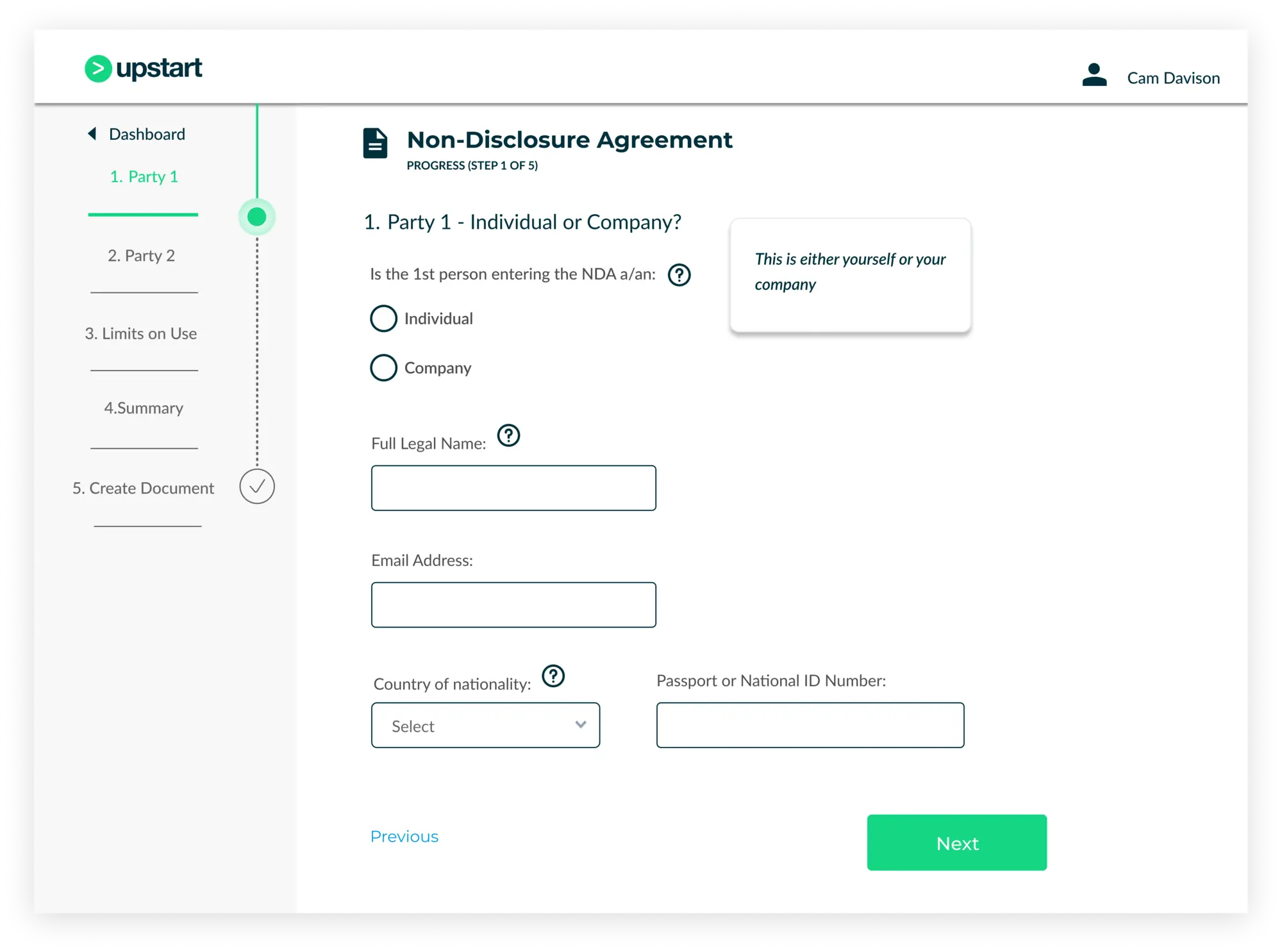Open the Country of nationality Select dropdown
Screen dimensions: 1282x952
(485, 725)
